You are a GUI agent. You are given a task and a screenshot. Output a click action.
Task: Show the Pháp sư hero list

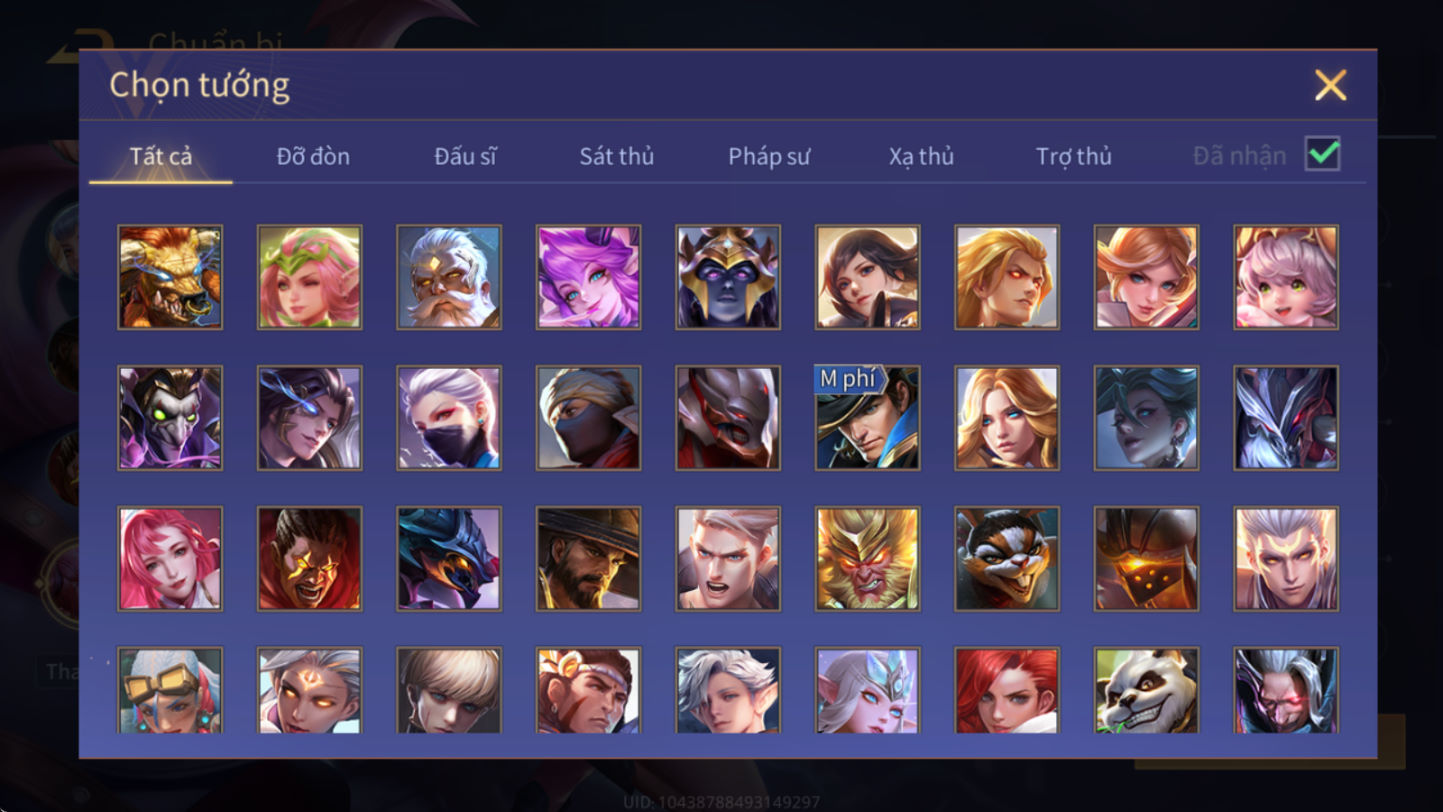(769, 156)
